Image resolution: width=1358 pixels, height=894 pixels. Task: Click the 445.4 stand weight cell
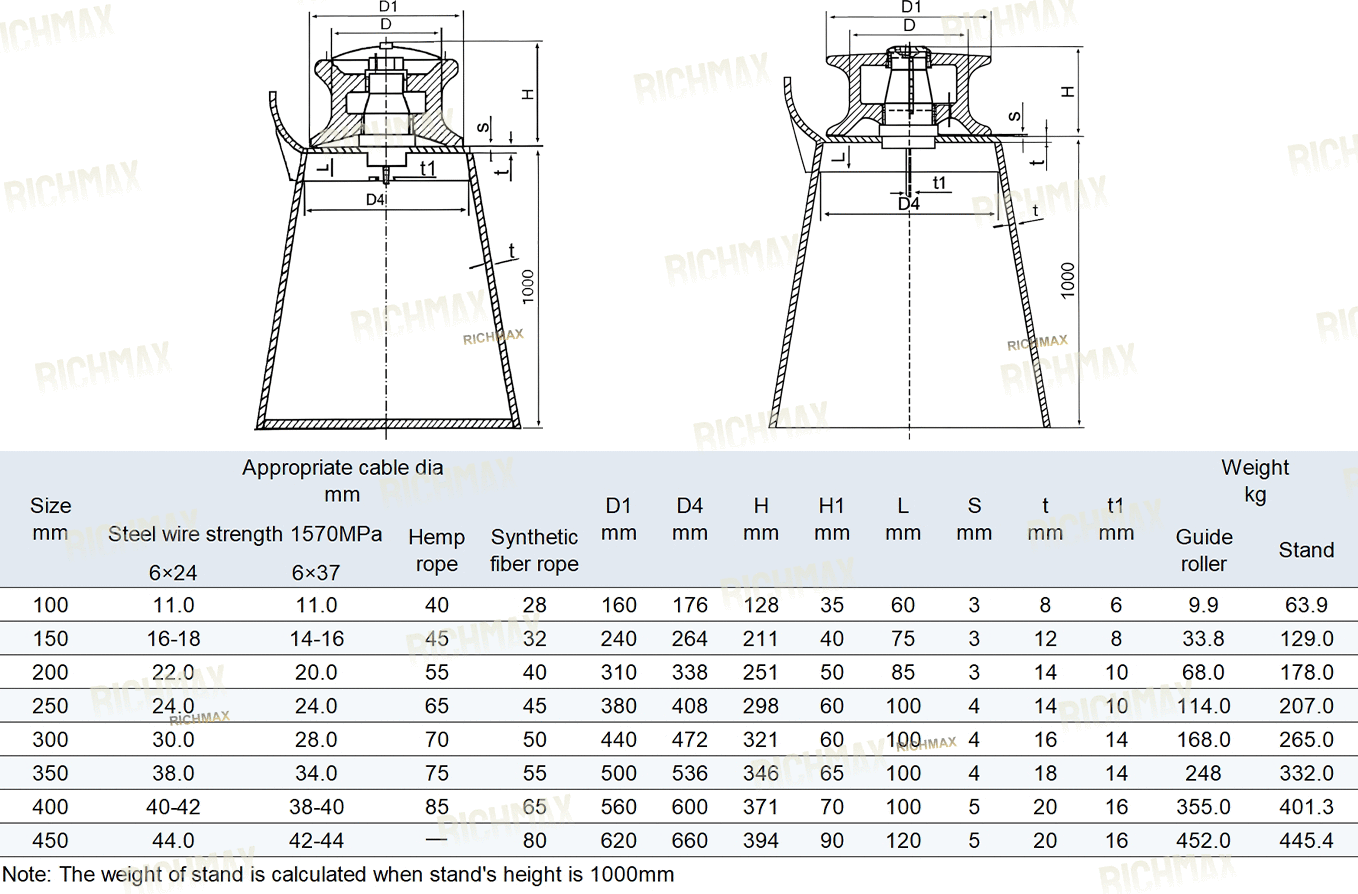(1306, 841)
